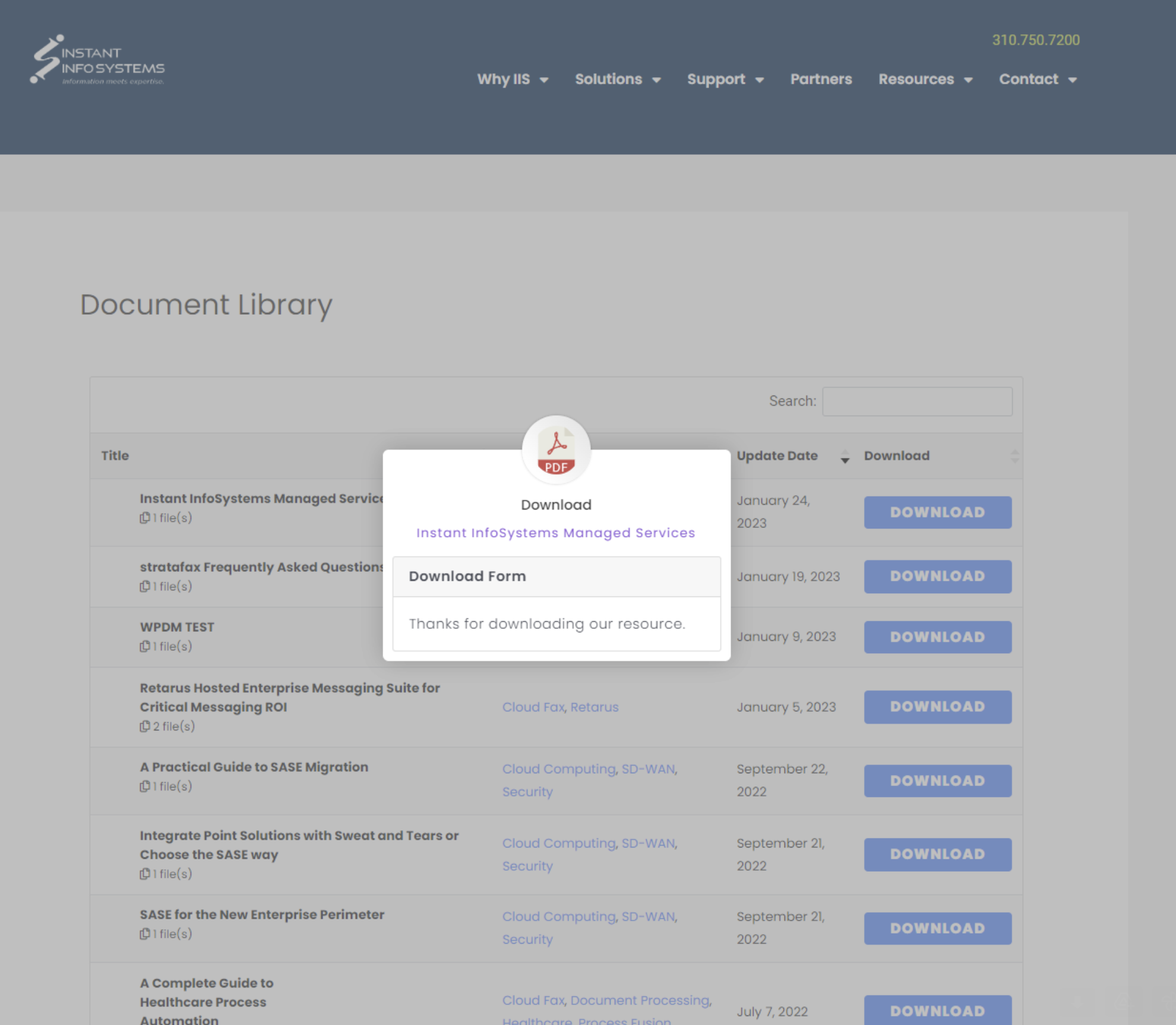The height and width of the screenshot is (1025, 1176).
Task: Click file icon under WPDM TEST
Action: tap(144, 646)
